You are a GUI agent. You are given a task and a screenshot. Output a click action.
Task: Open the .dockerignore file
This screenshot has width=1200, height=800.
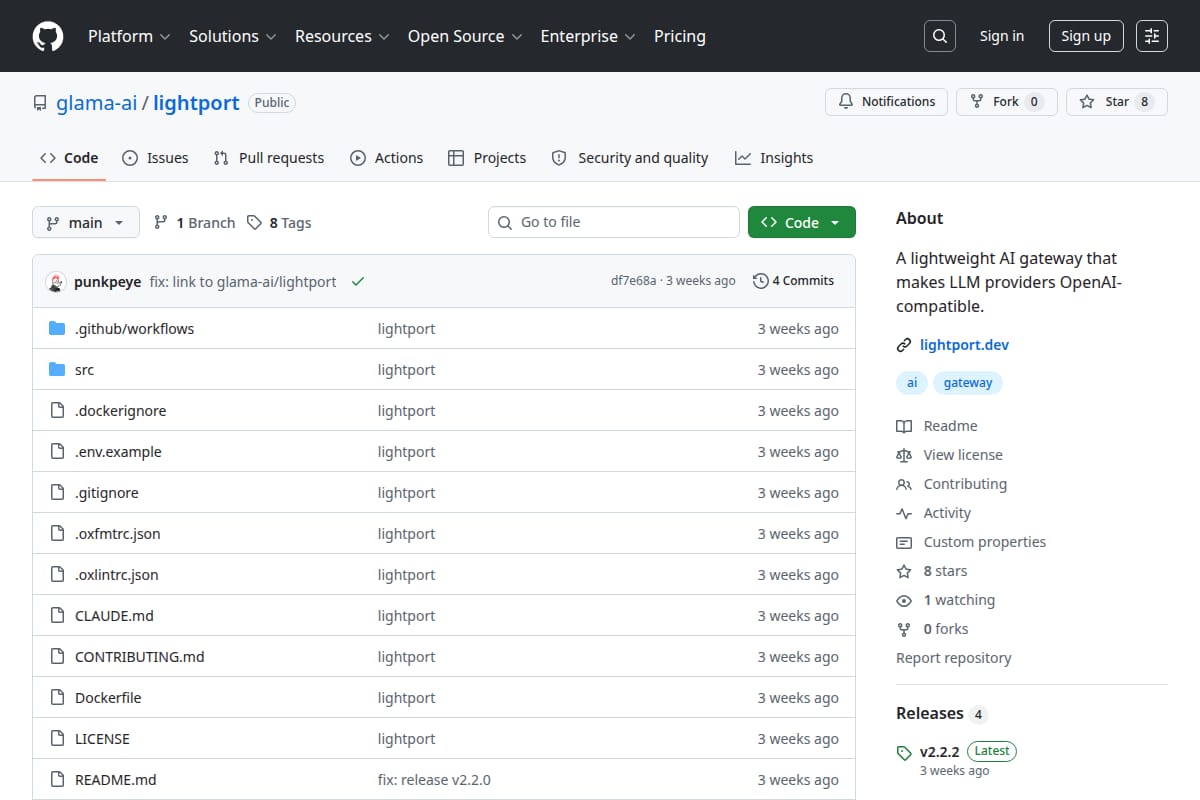(121, 411)
